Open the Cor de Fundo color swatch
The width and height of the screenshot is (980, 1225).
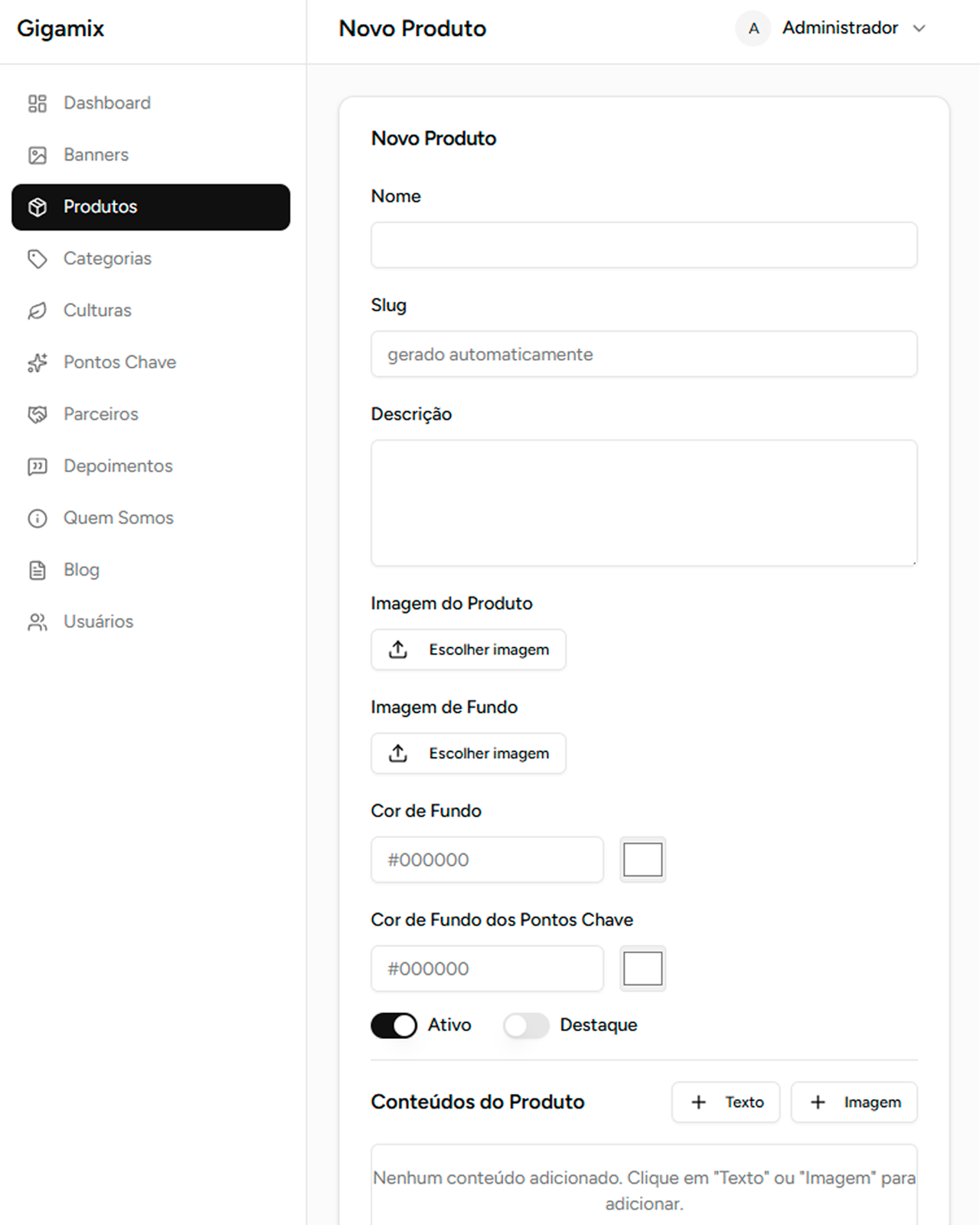[x=642, y=859]
